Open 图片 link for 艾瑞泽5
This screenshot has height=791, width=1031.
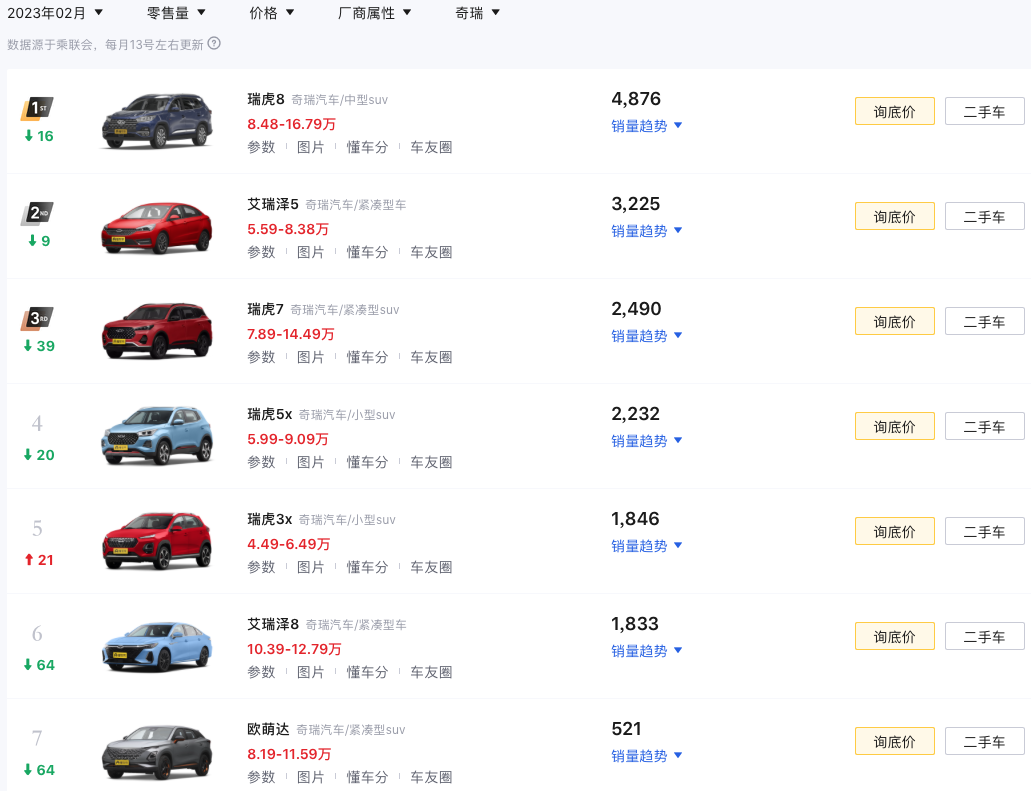pyautogui.click(x=311, y=252)
